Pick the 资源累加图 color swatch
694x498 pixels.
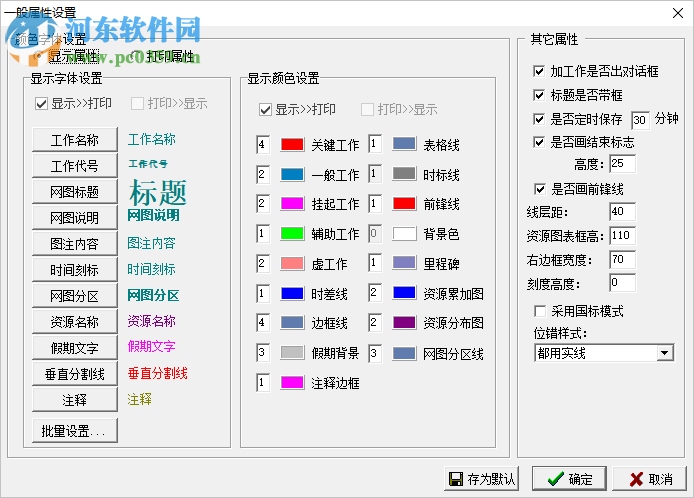[404, 293]
